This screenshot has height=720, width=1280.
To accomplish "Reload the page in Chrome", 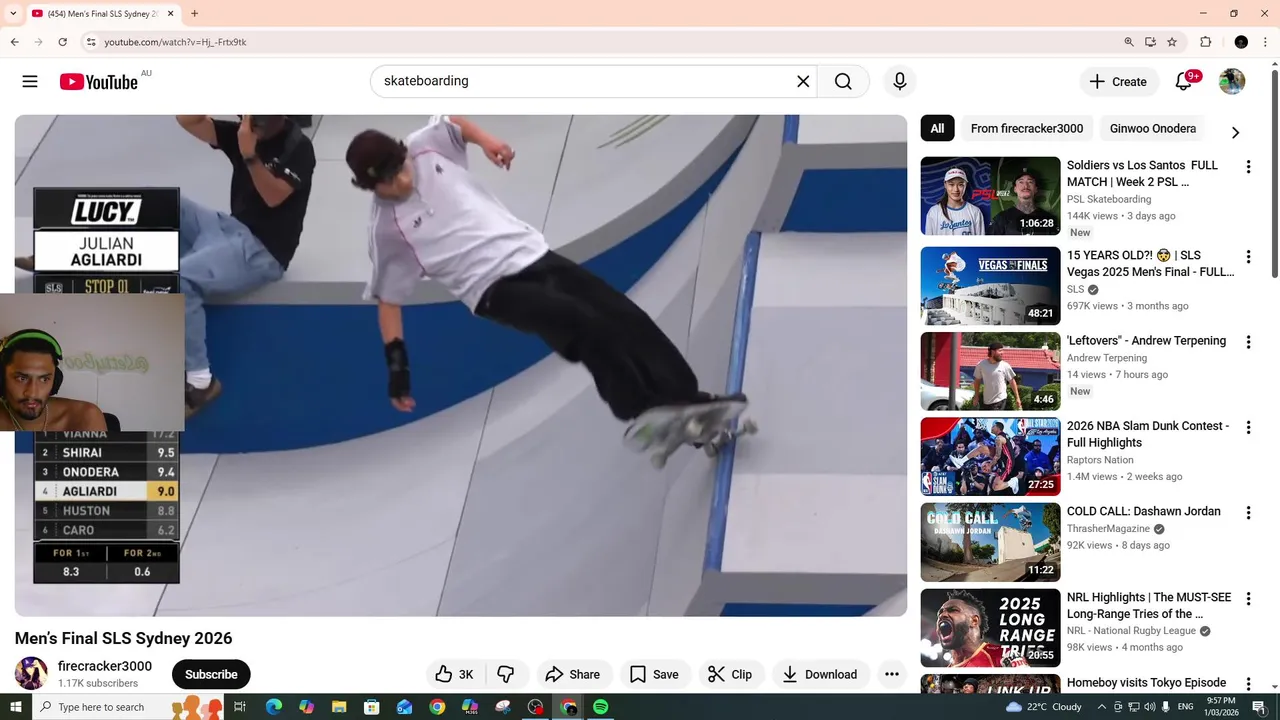I will tap(63, 42).
